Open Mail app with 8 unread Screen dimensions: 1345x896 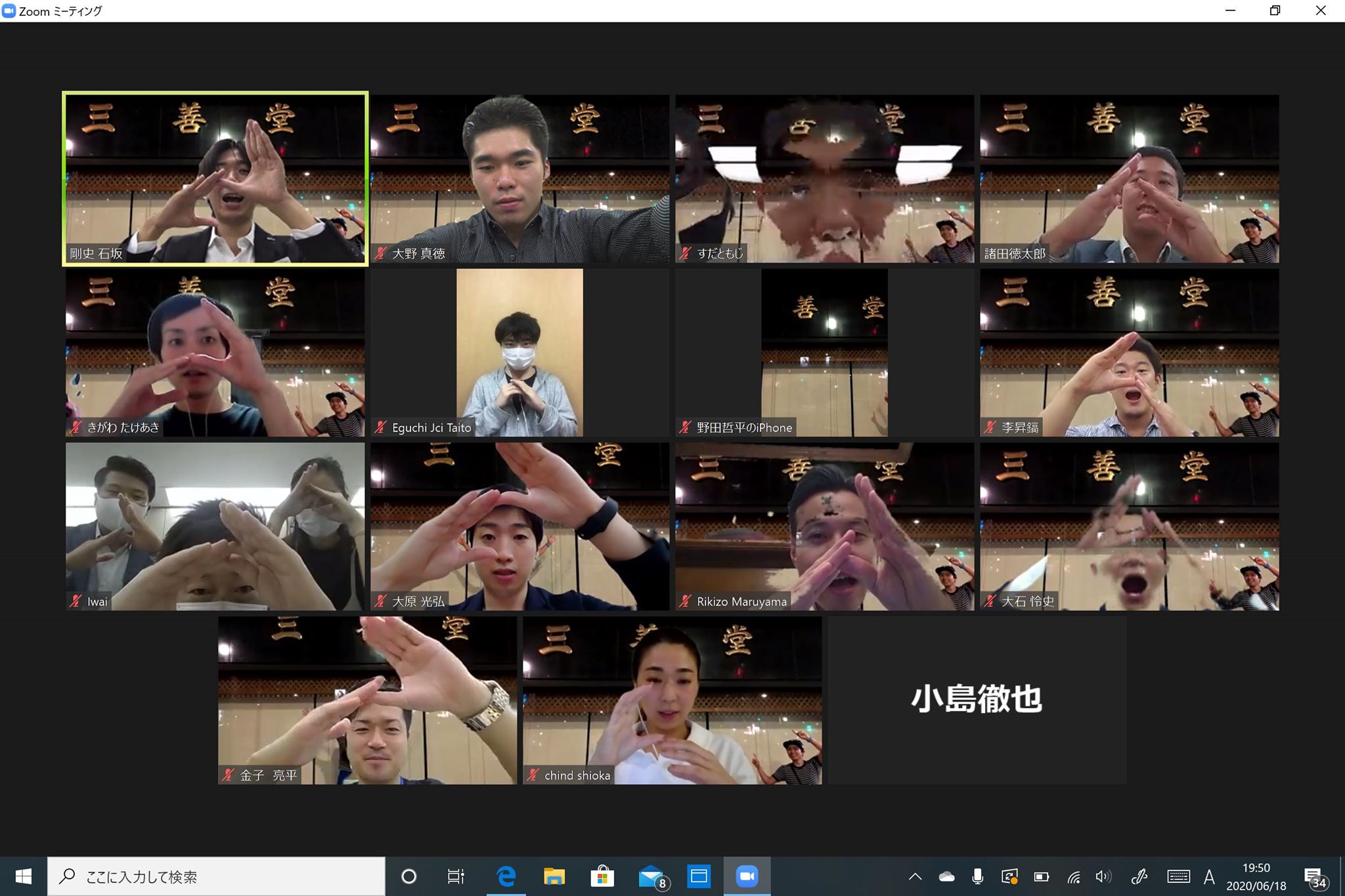click(651, 876)
